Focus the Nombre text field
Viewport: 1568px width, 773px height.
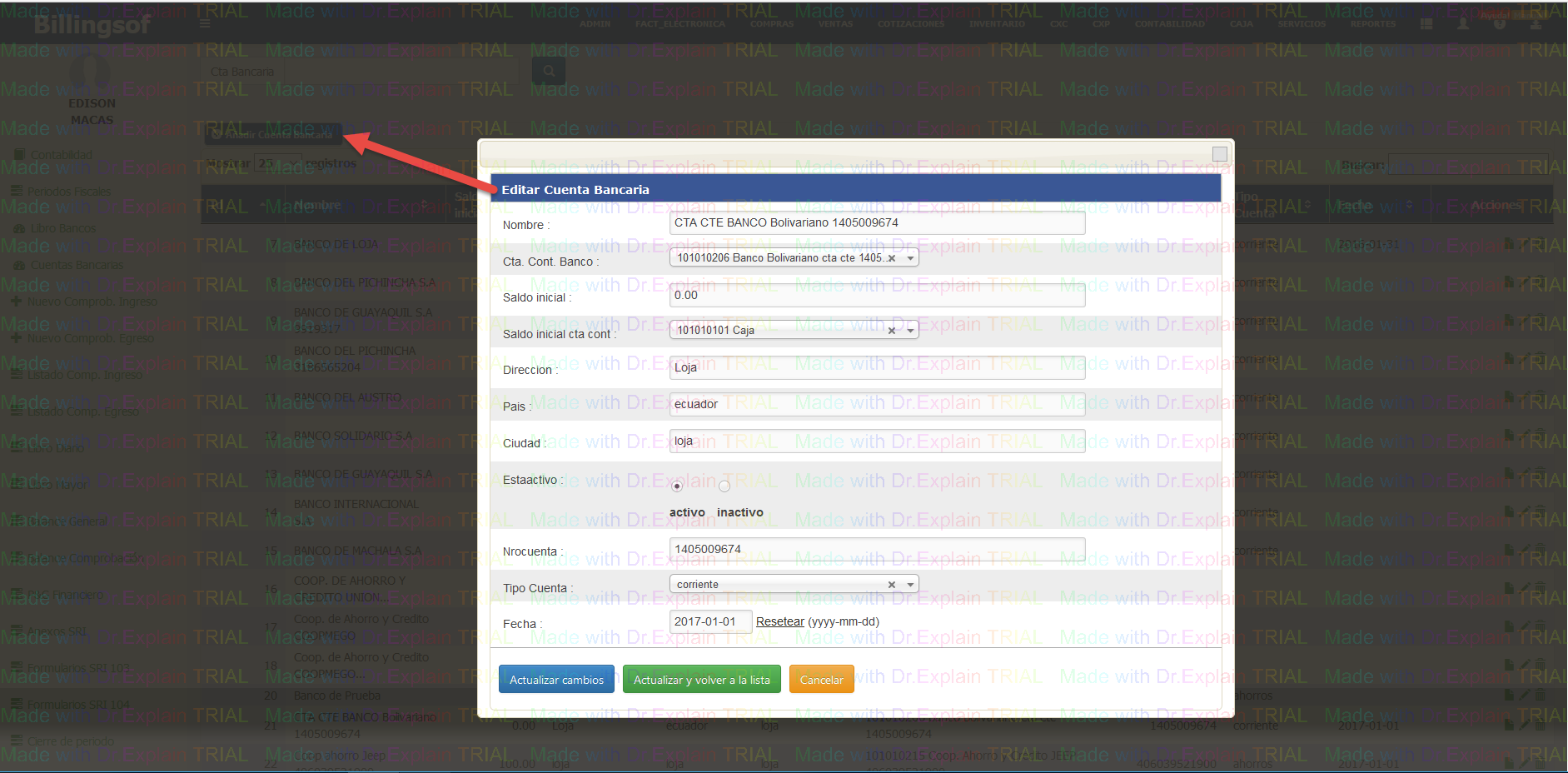[x=876, y=223]
